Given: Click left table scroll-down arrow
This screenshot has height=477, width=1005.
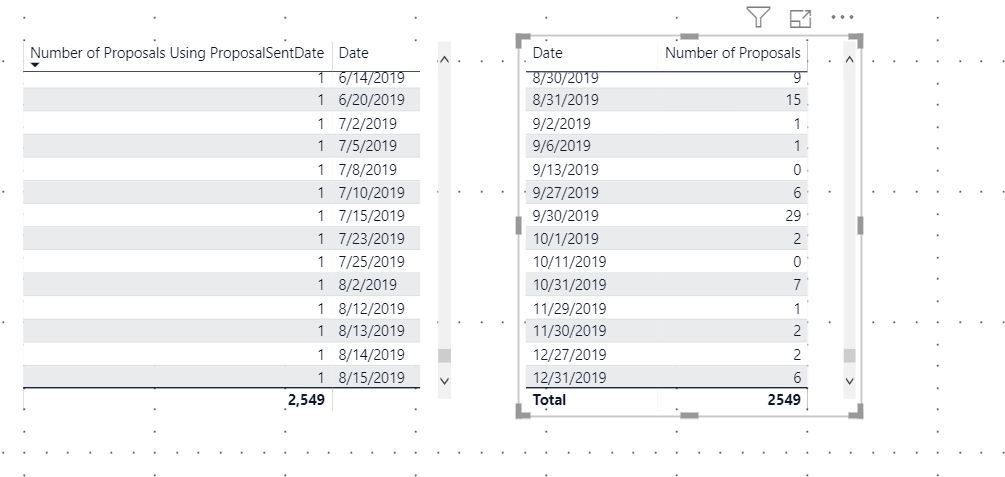Looking at the screenshot, I should (x=445, y=380).
